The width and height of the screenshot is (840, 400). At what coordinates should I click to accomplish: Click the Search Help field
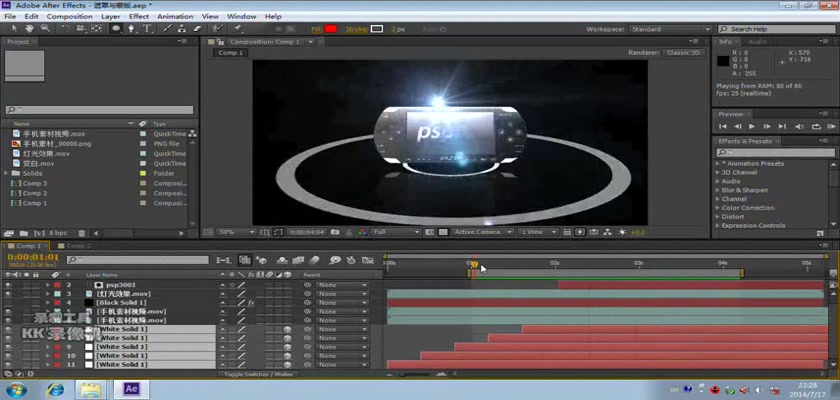(776, 29)
